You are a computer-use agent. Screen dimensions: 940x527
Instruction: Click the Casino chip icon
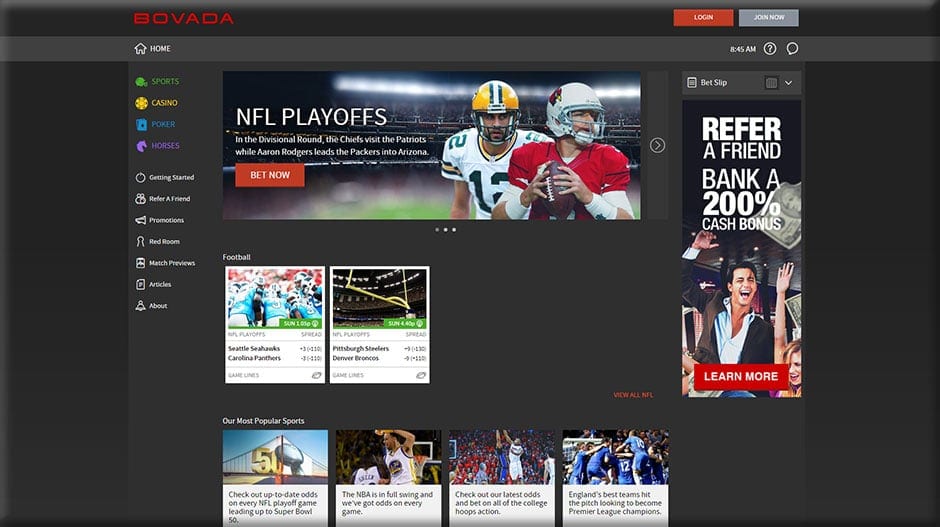(x=141, y=103)
